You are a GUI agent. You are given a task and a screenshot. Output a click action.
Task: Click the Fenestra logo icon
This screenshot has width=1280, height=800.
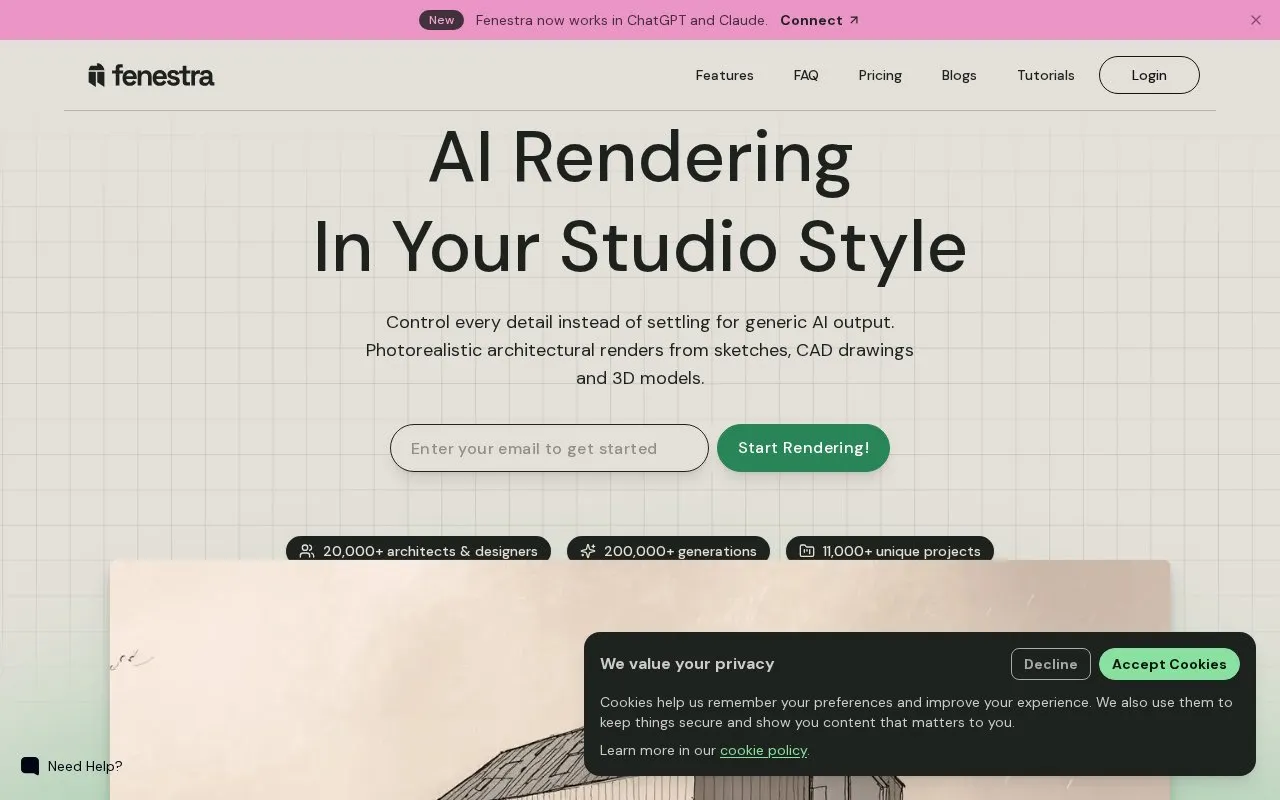(97, 75)
